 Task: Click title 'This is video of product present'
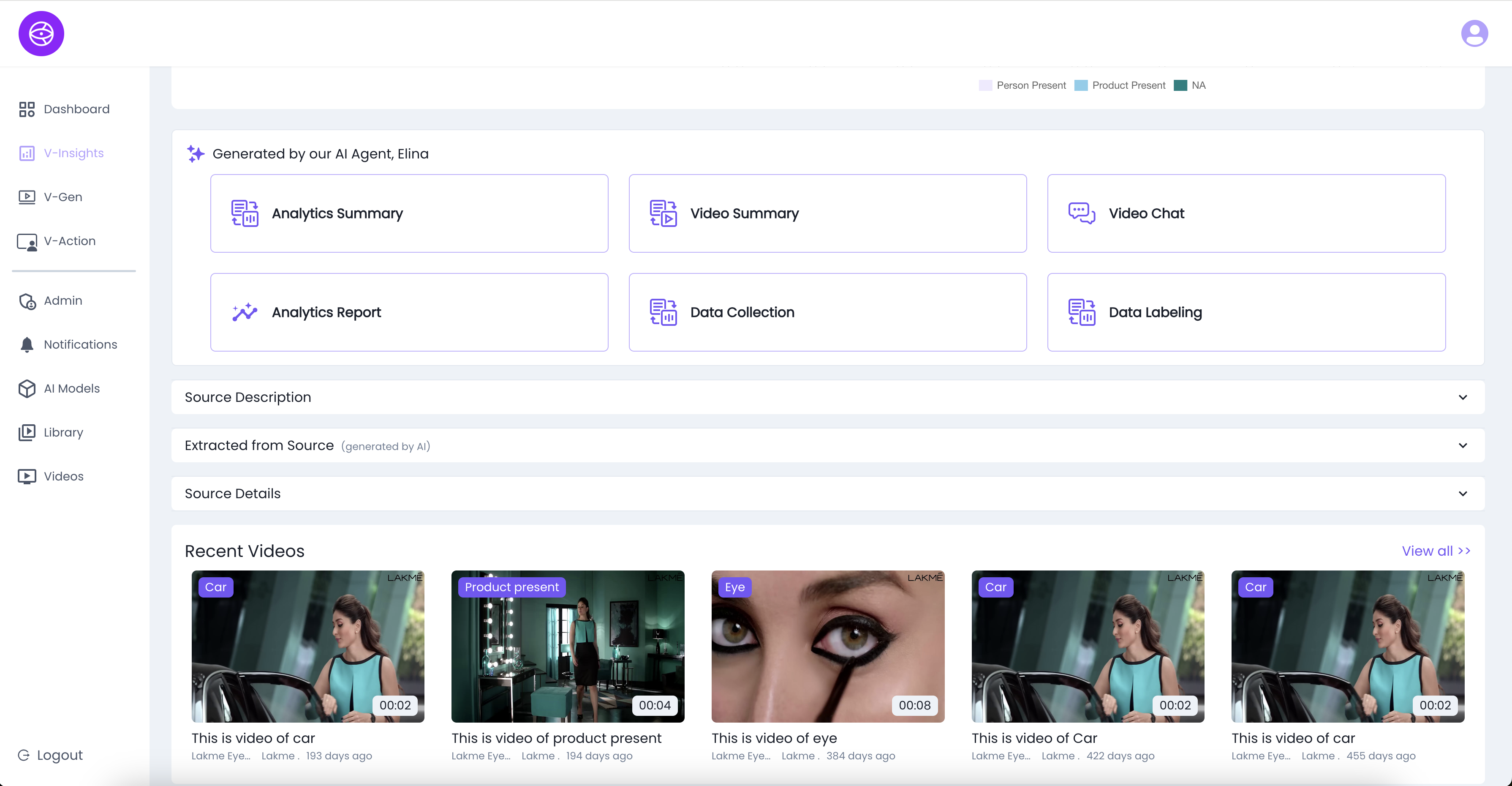coord(556,738)
